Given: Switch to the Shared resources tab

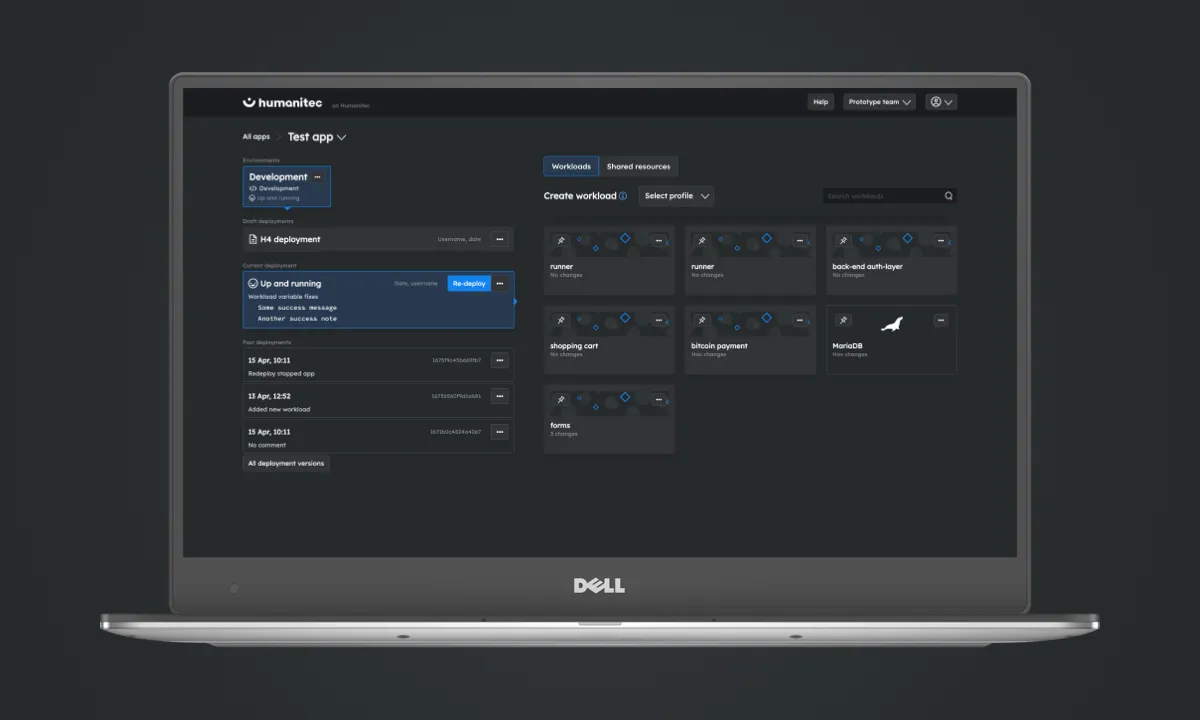Looking at the screenshot, I should pos(639,166).
